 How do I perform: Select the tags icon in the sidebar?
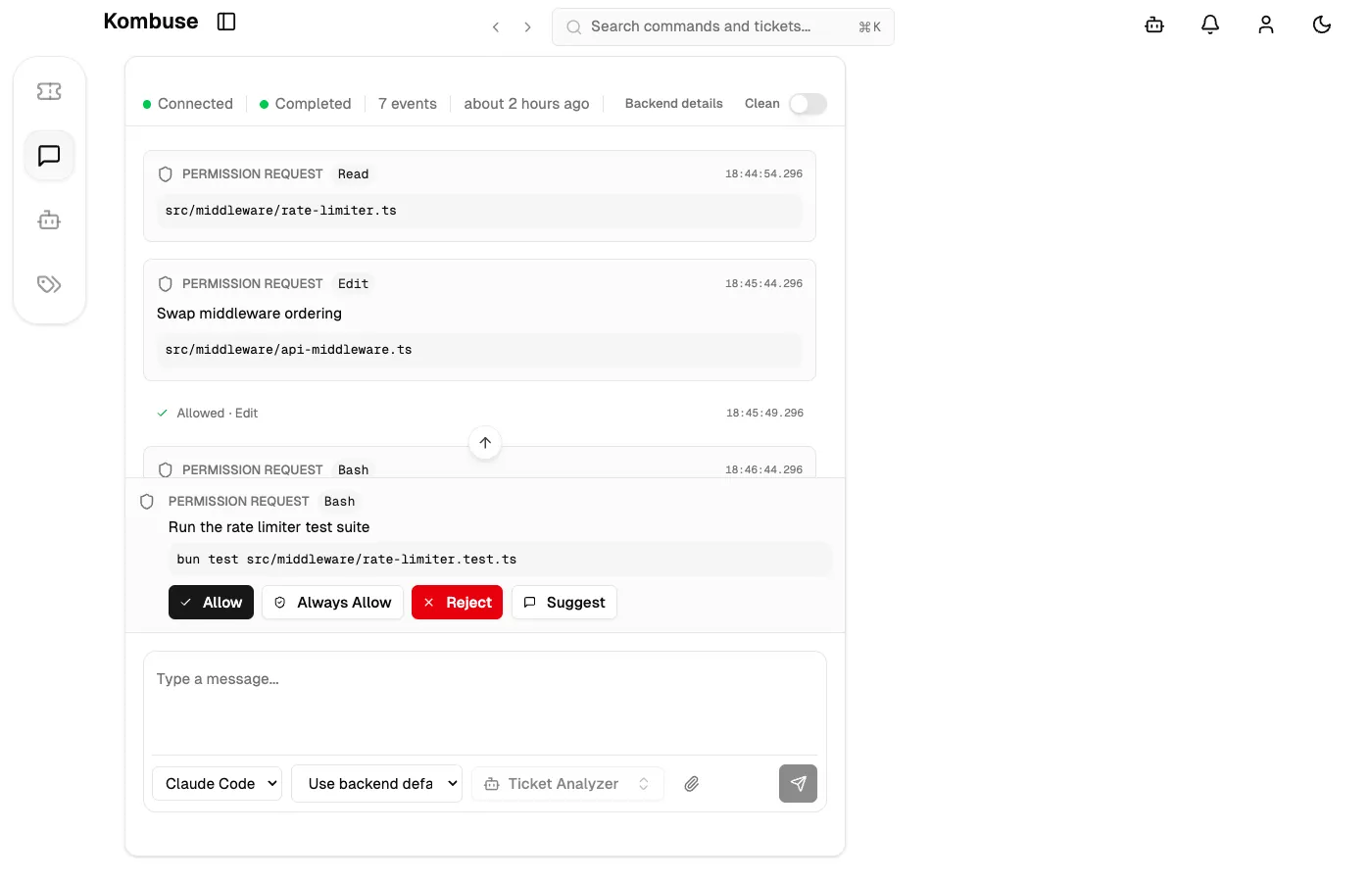49,284
